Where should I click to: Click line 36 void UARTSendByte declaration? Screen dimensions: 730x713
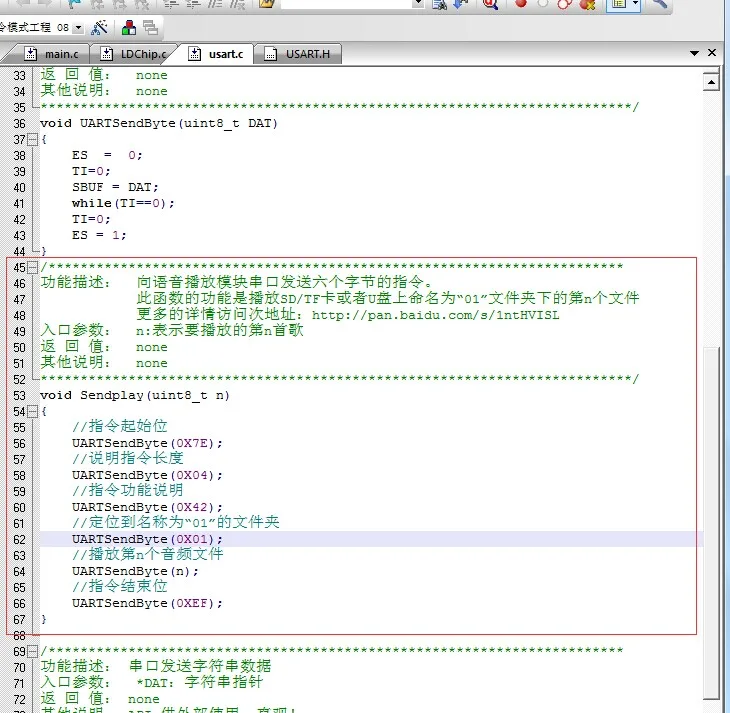coord(159,123)
